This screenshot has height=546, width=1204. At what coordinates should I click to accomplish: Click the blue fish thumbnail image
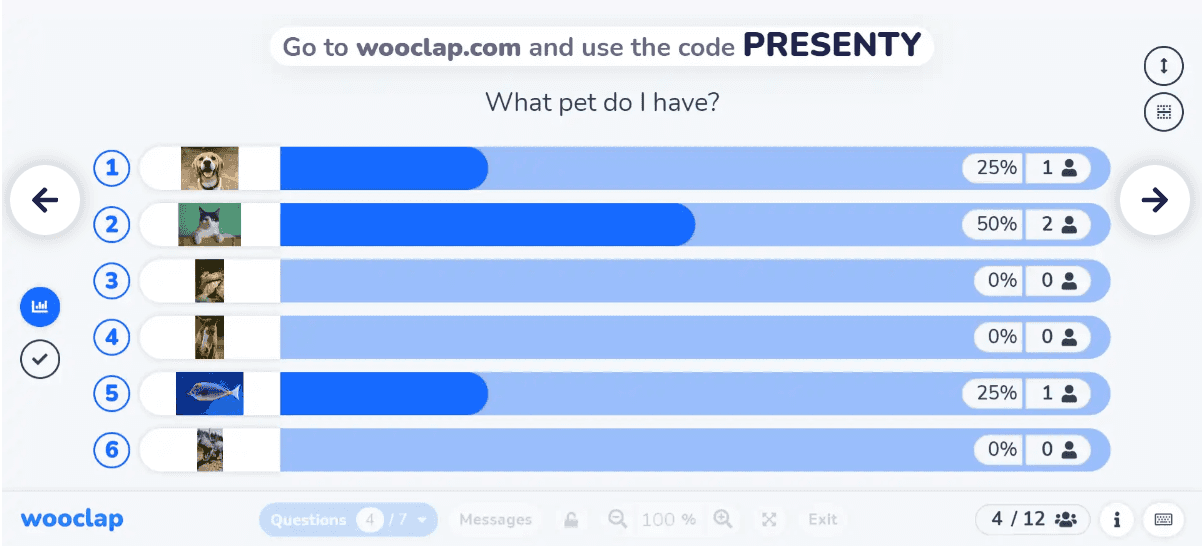click(210, 393)
